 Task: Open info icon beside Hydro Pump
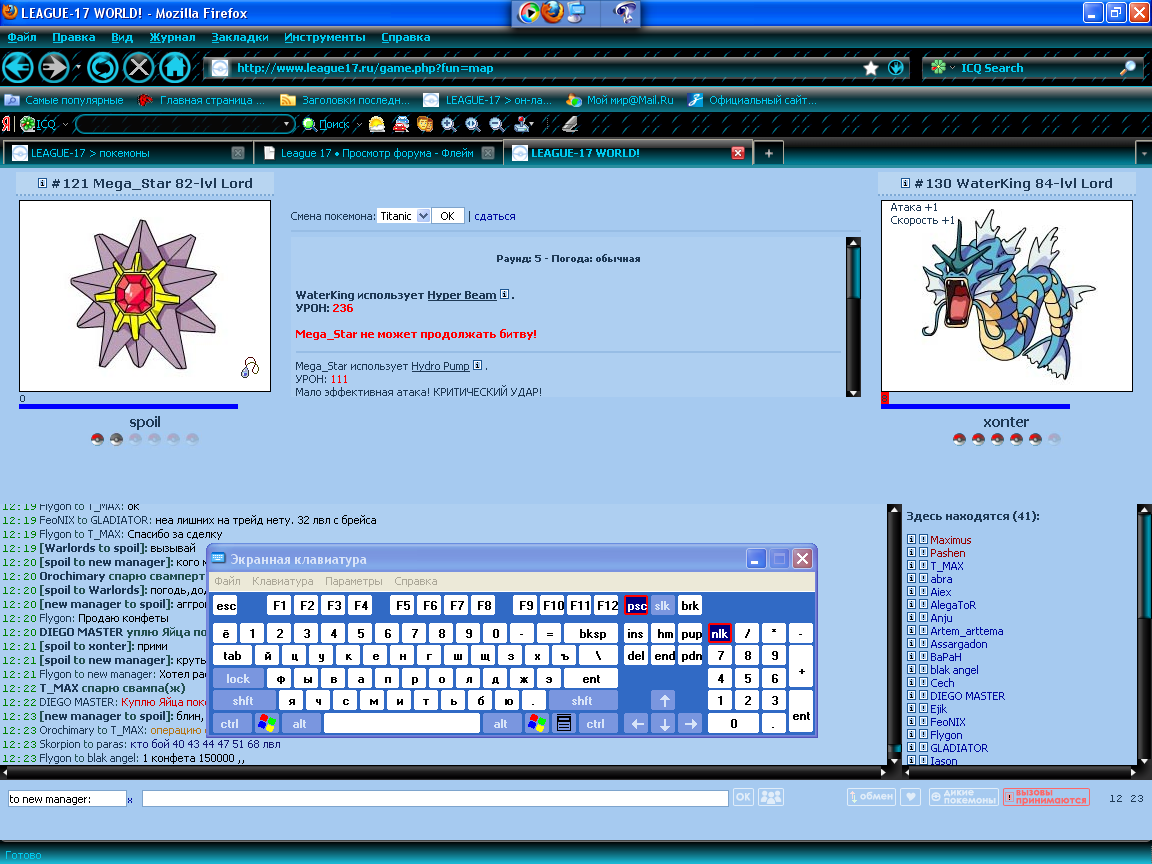478,365
